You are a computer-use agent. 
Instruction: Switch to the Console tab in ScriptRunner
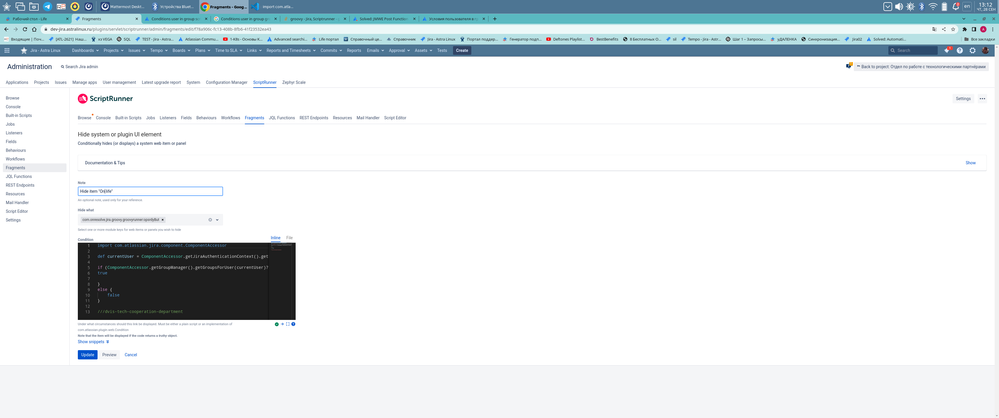click(x=103, y=118)
